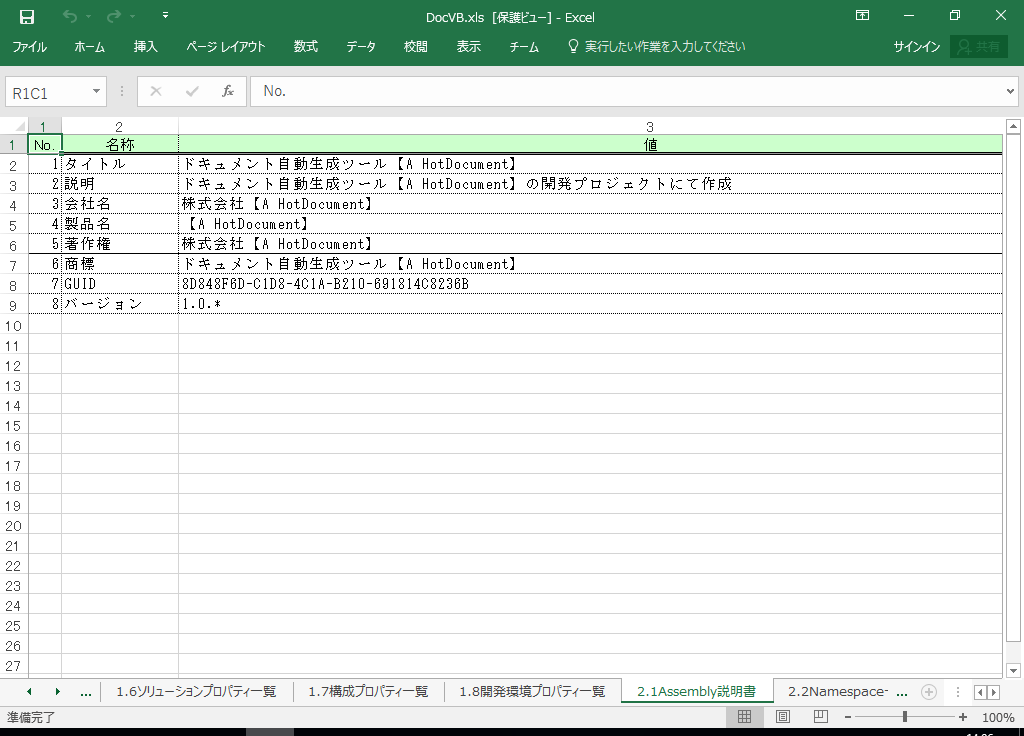
Task: Open the Undo history dropdown arrow
Action: (88, 17)
